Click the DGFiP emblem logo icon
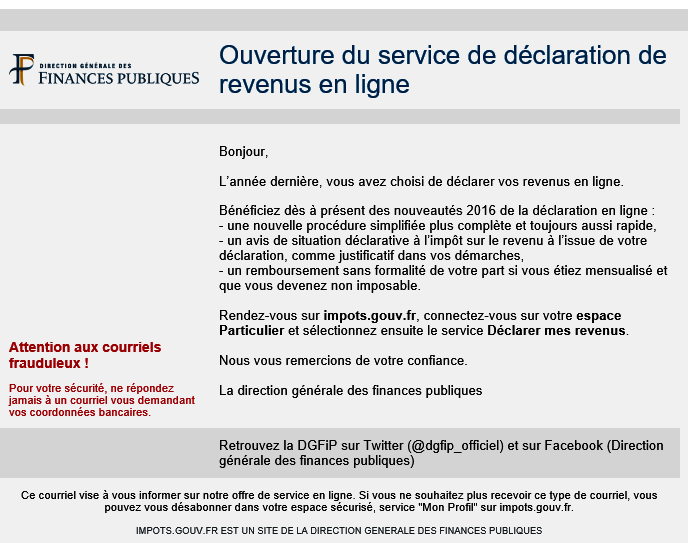Screen dimensions: 688x543 [21, 70]
